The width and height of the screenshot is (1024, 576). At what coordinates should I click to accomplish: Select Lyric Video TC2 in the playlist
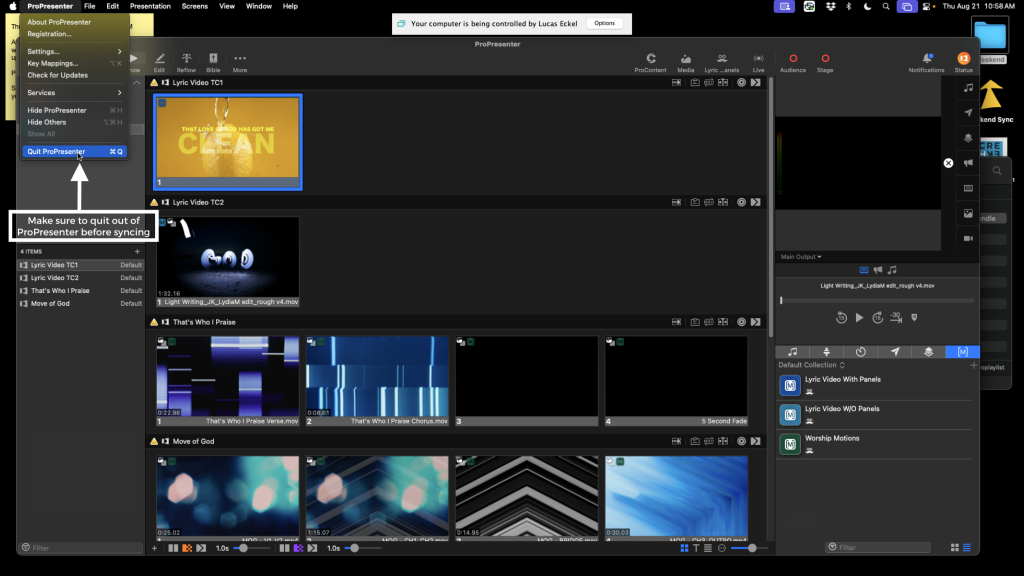[80, 278]
